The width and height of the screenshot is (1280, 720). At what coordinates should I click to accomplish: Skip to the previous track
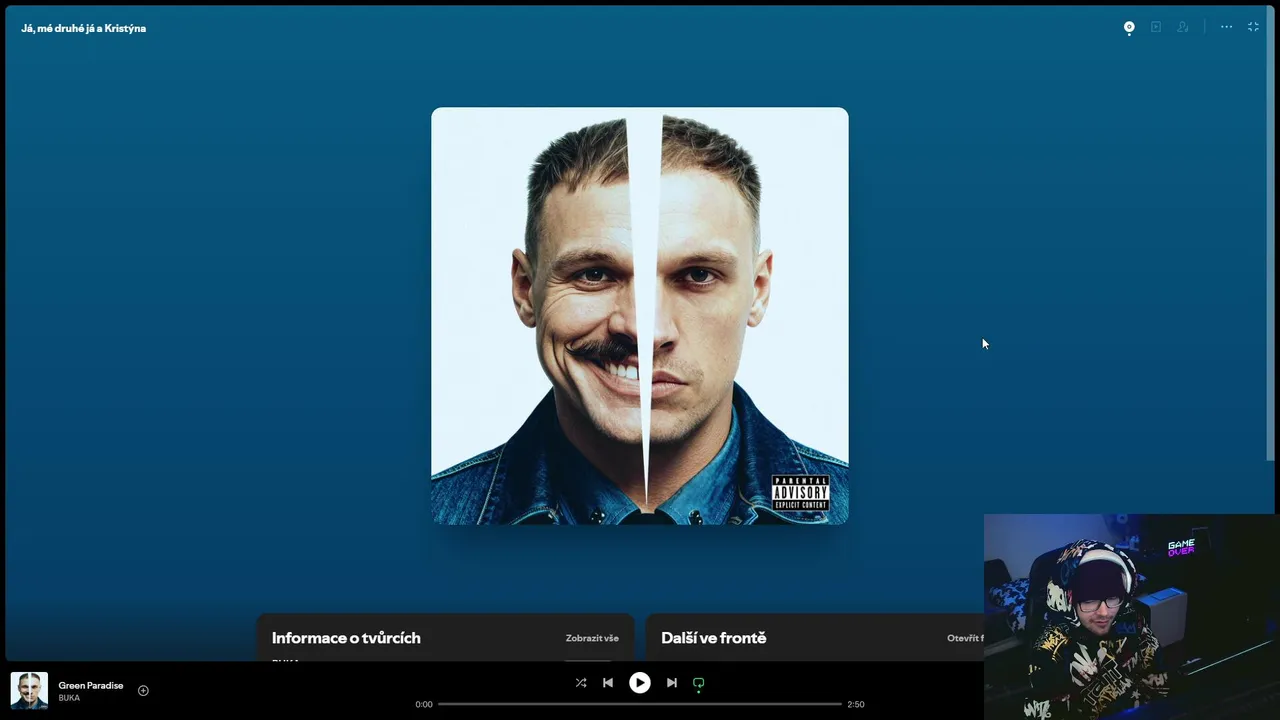(x=608, y=683)
